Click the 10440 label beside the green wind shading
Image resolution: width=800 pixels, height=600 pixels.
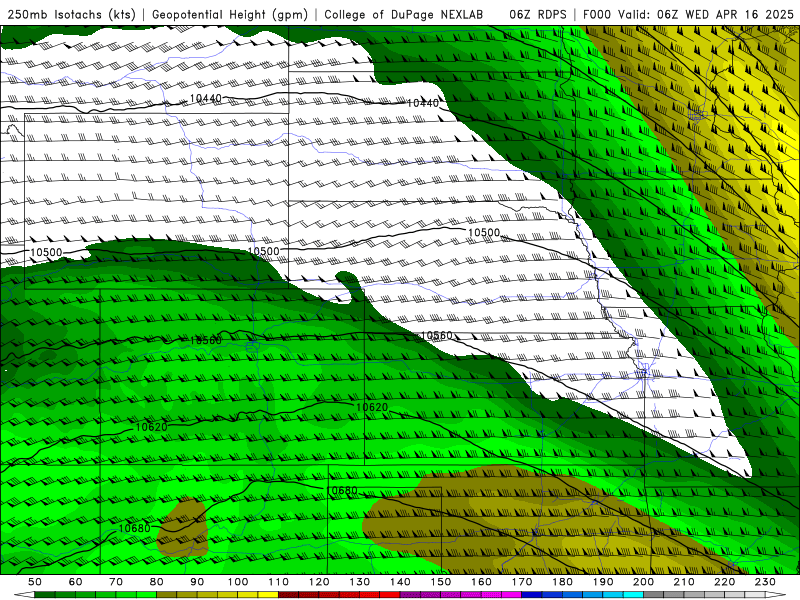point(422,103)
